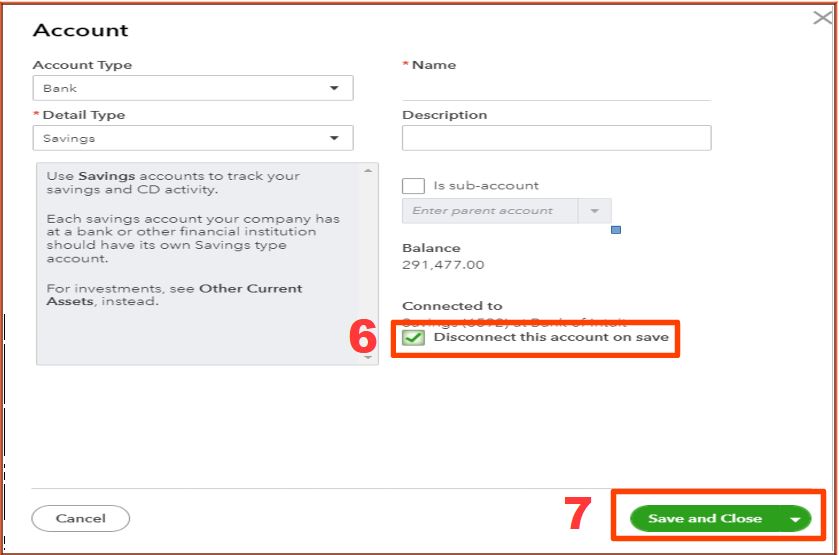Click the Account dialog heading
Viewport: 839px width, 555px height.
[80, 30]
